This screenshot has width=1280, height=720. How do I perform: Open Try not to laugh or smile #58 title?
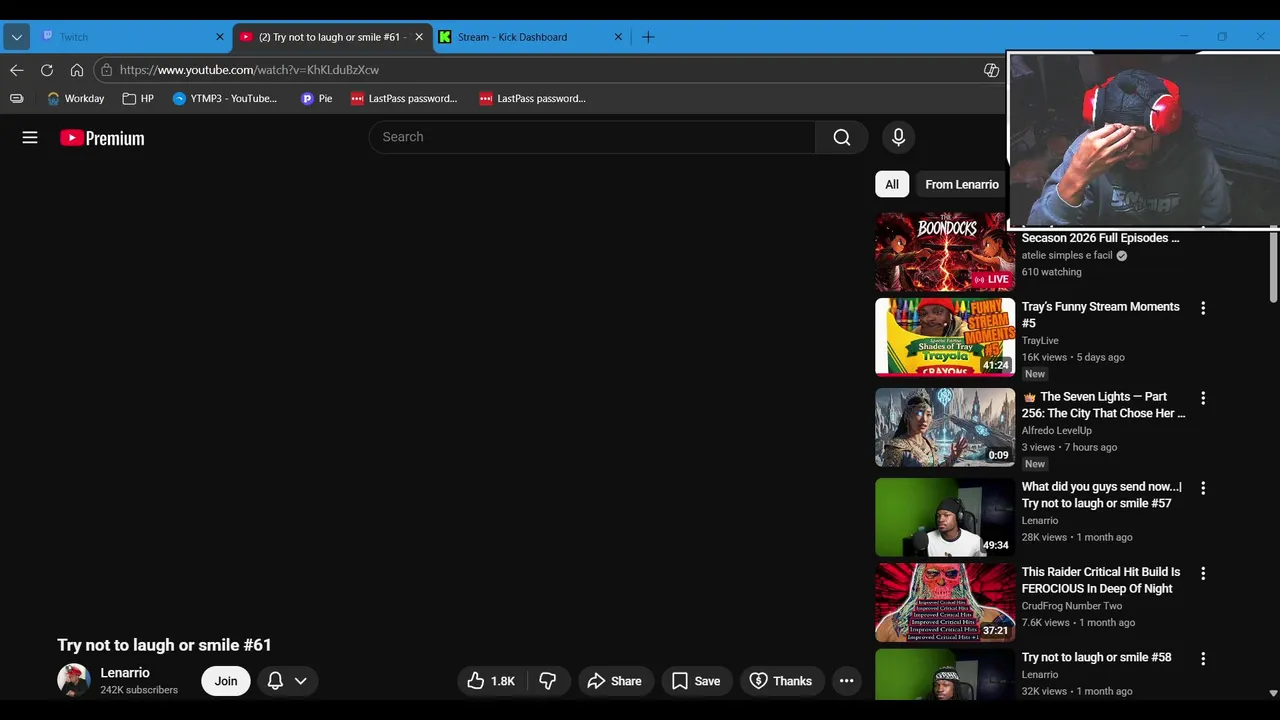pyautogui.click(x=1096, y=657)
